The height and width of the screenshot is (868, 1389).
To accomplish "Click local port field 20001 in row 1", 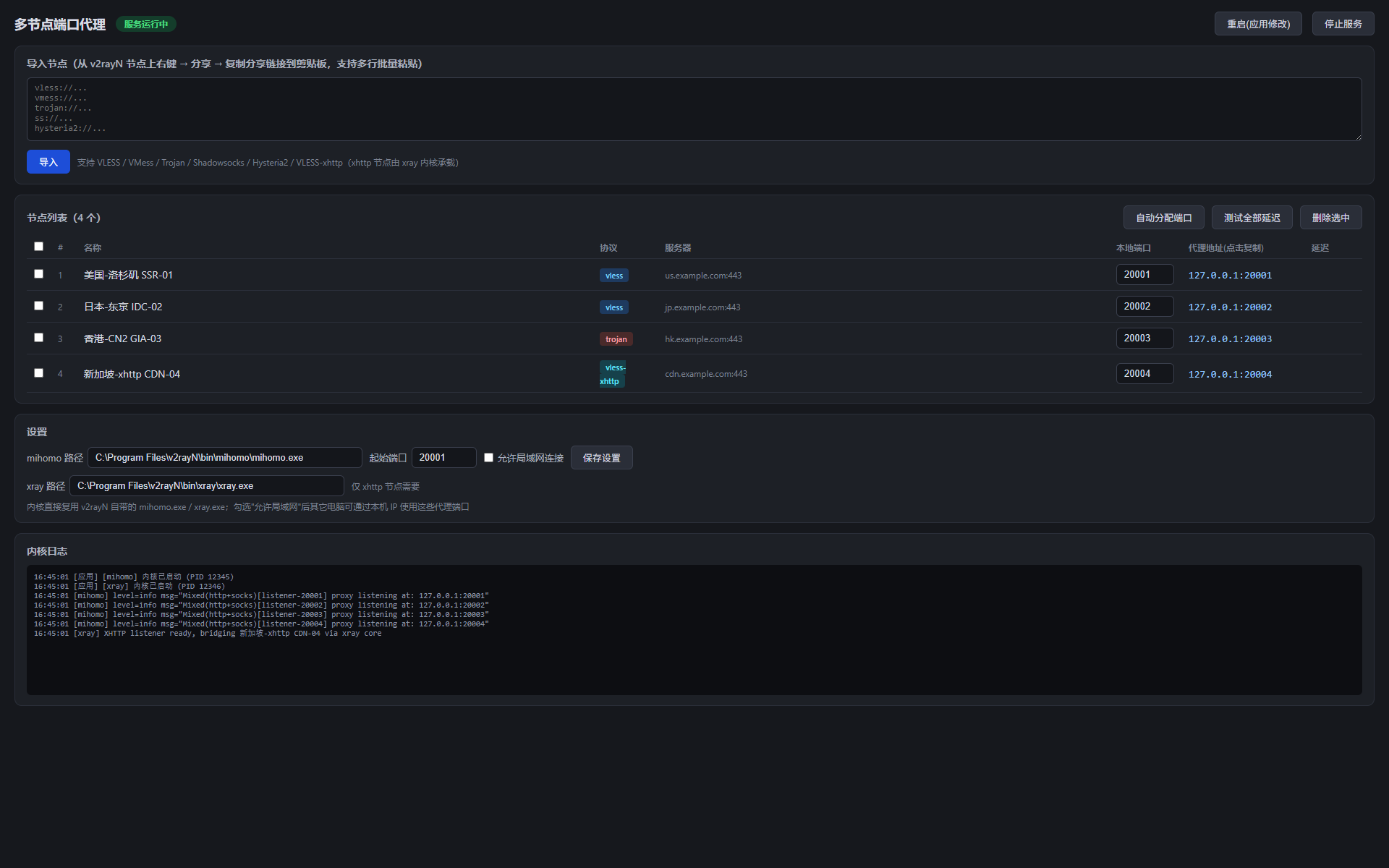I will (x=1144, y=275).
